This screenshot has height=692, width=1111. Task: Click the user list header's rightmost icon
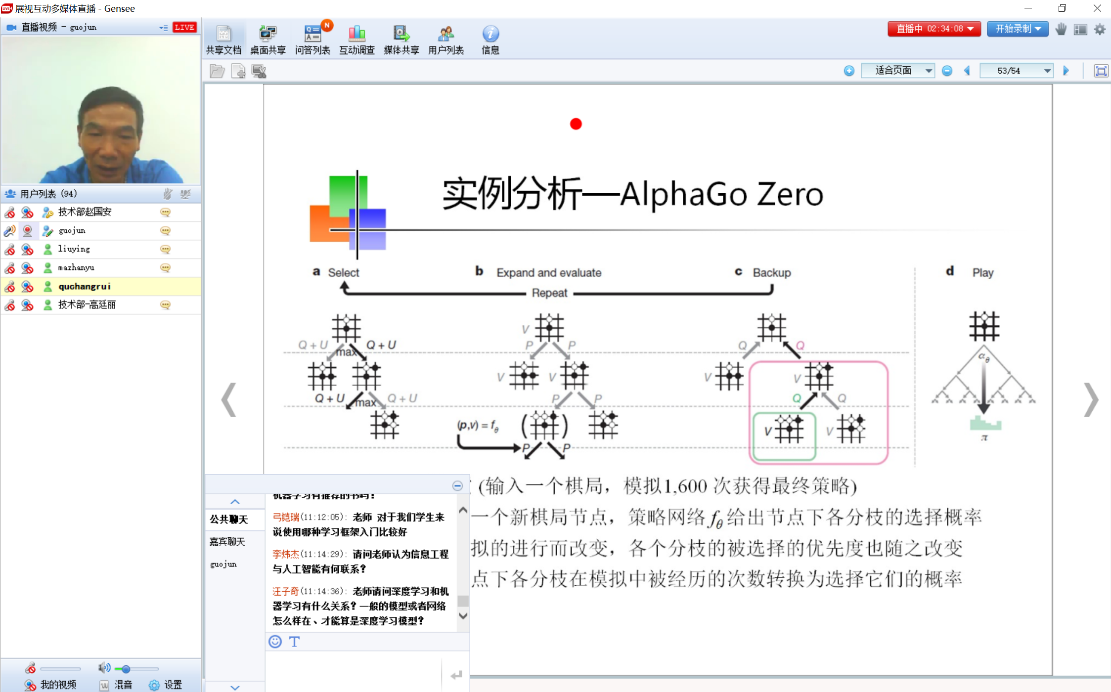186,193
